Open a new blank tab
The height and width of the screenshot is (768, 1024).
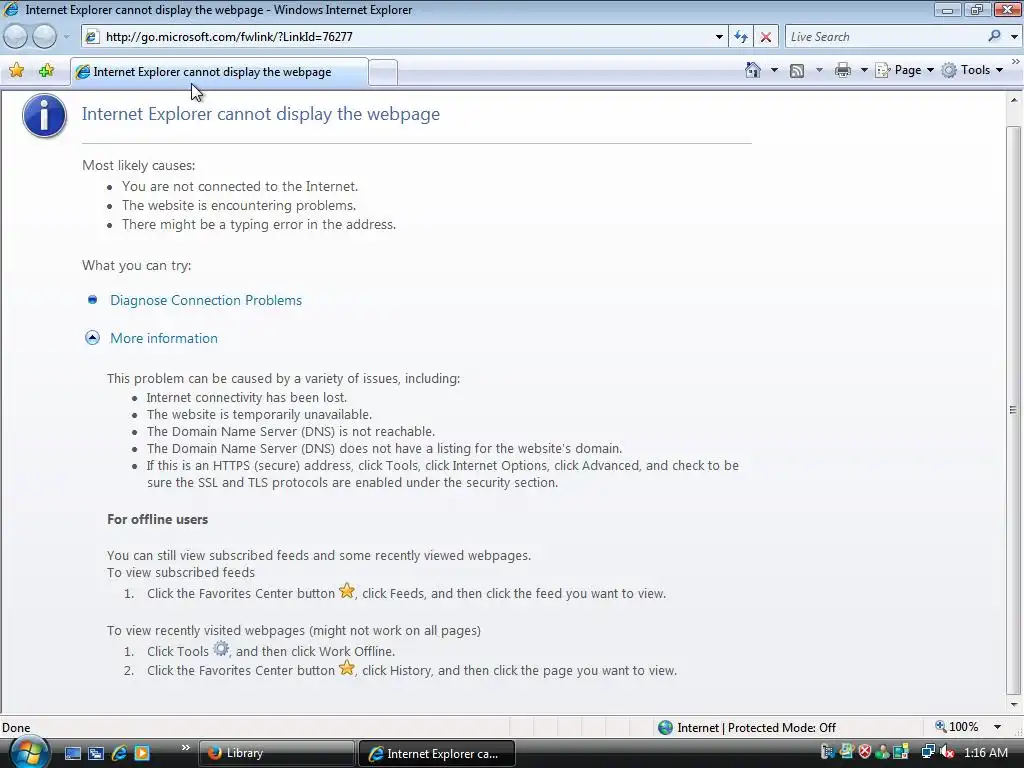tap(383, 72)
